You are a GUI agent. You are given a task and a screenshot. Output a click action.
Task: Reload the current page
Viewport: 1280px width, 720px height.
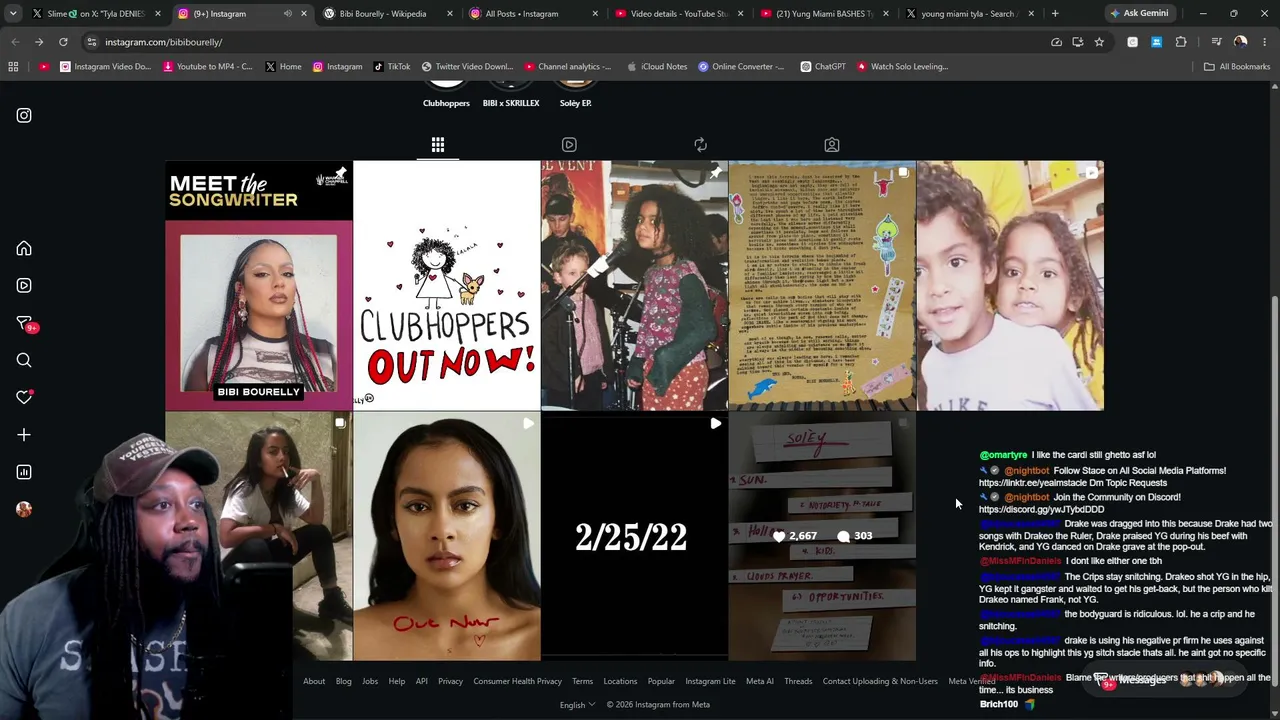(x=63, y=42)
